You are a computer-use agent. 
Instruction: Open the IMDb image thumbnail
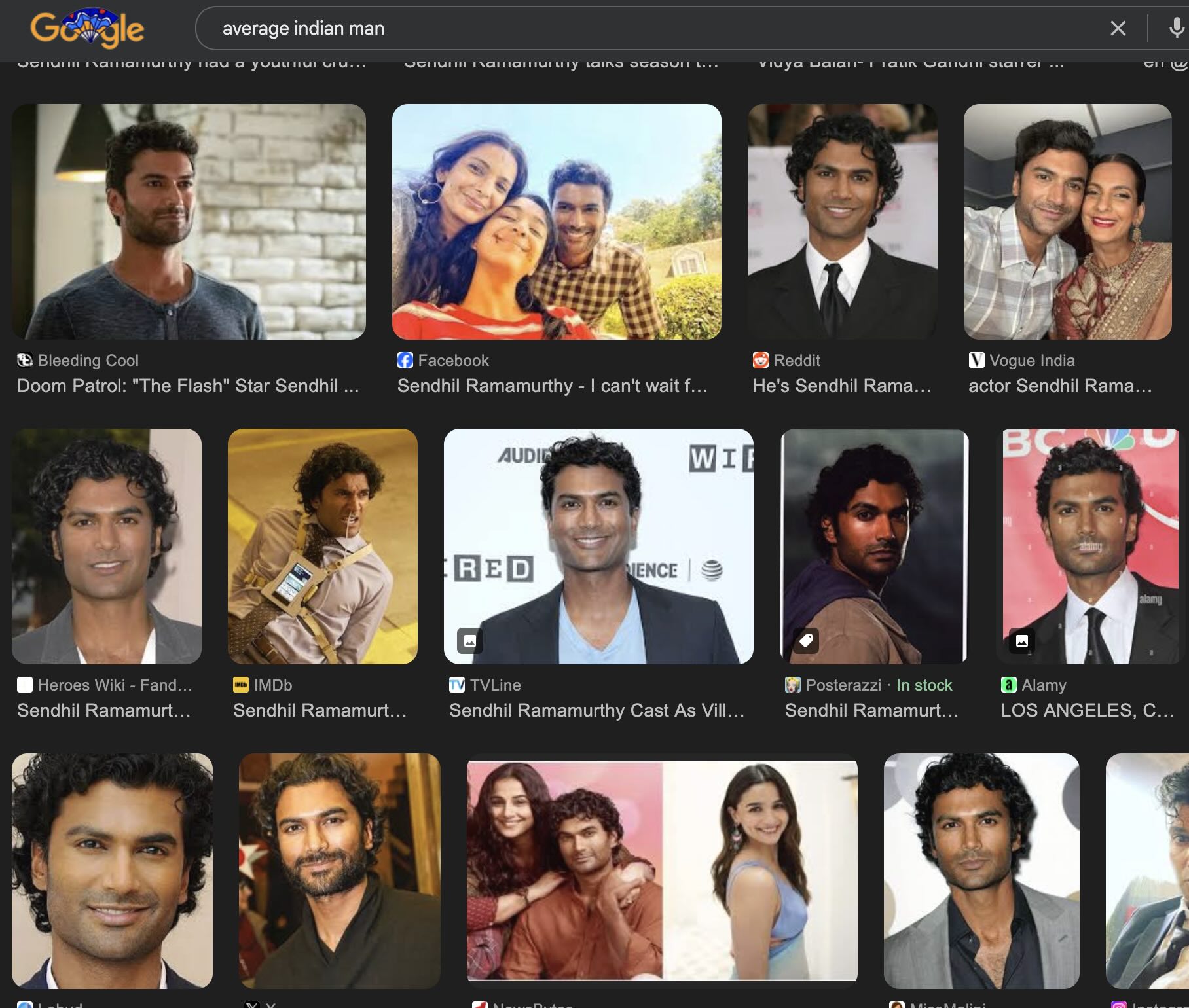coord(323,547)
